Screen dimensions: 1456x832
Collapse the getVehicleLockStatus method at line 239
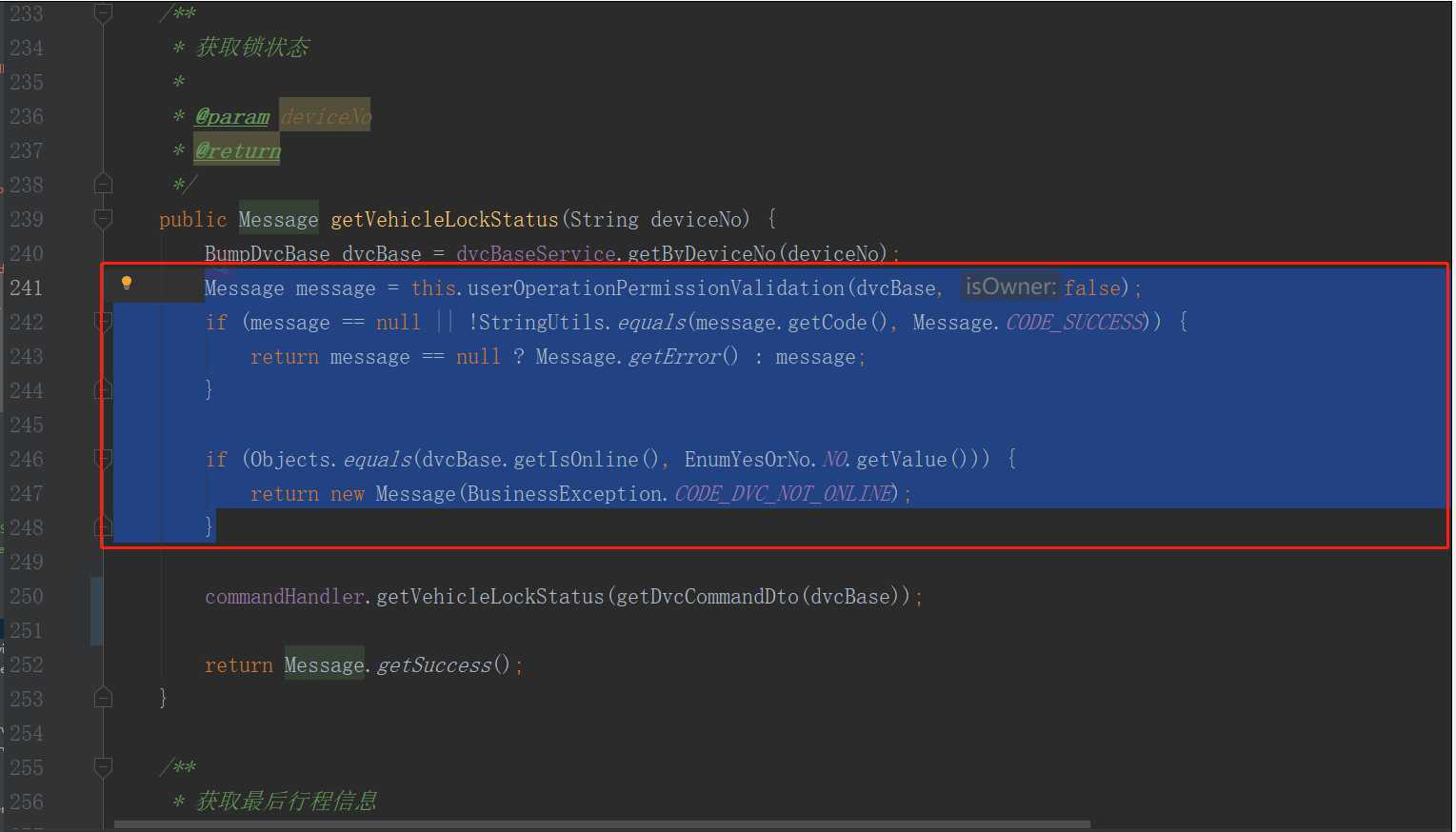point(104,219)
